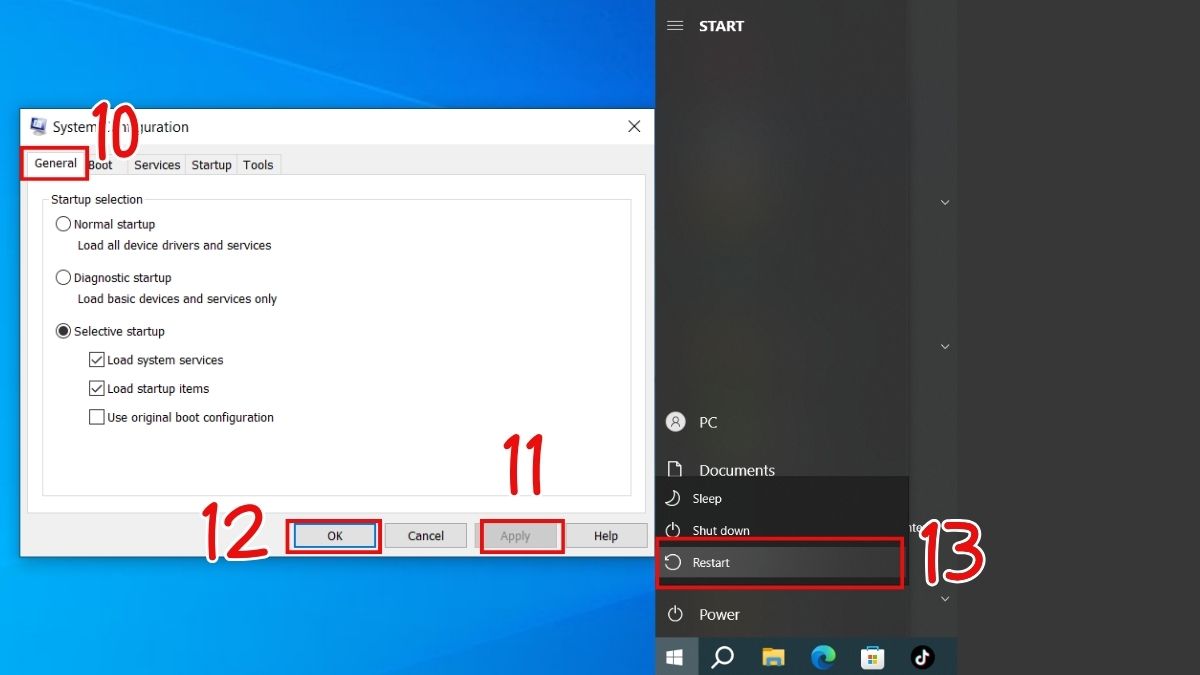The height and width of the screenshot is (675, 1200).
Task: Click the PC account icon
Action: coord(676,421)
